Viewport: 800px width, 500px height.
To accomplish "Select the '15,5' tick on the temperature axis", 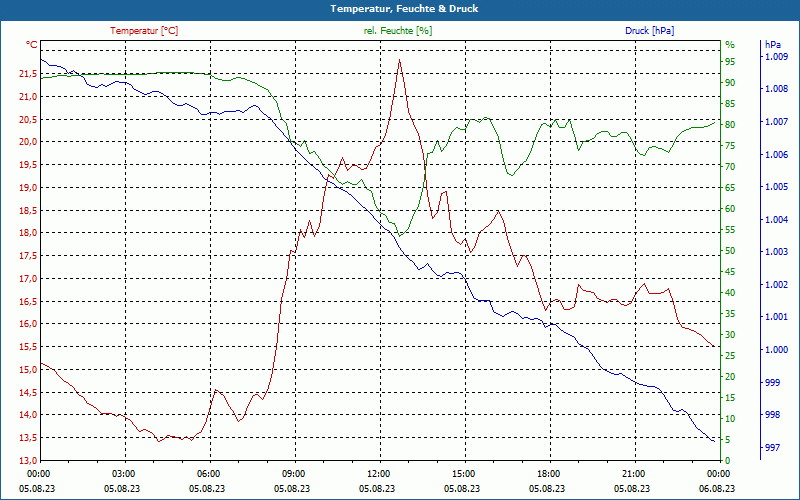I will pos(28,347).
